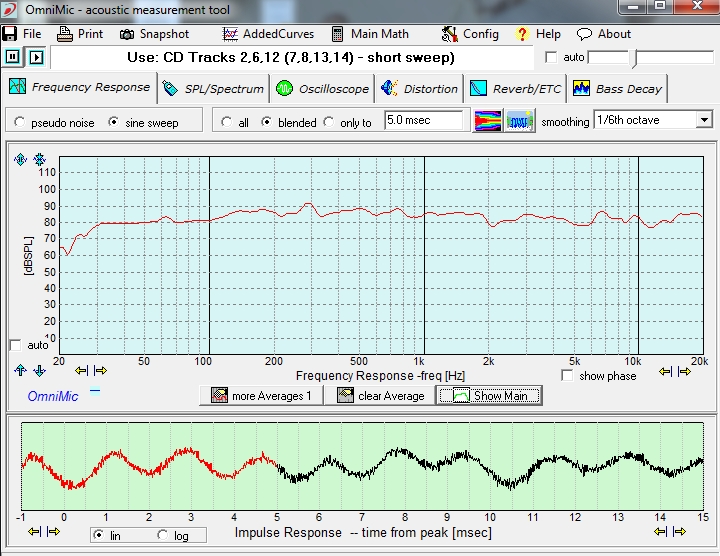Click the red OmniMic title bar icon

[x=9, y=10]
